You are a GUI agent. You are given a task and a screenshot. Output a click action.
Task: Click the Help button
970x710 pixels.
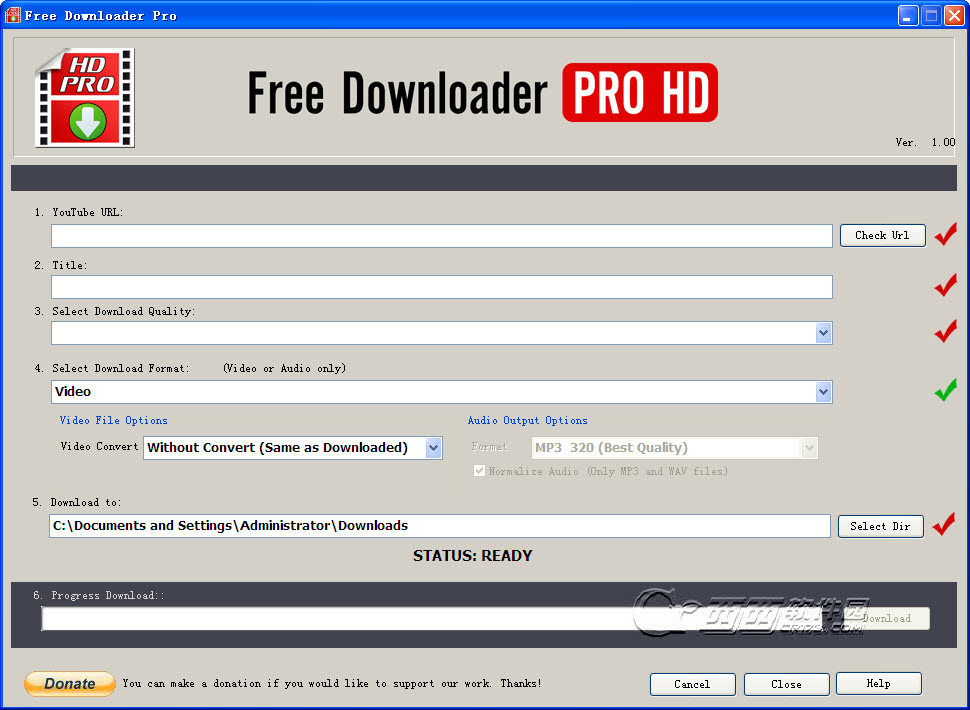pos(878,683)
